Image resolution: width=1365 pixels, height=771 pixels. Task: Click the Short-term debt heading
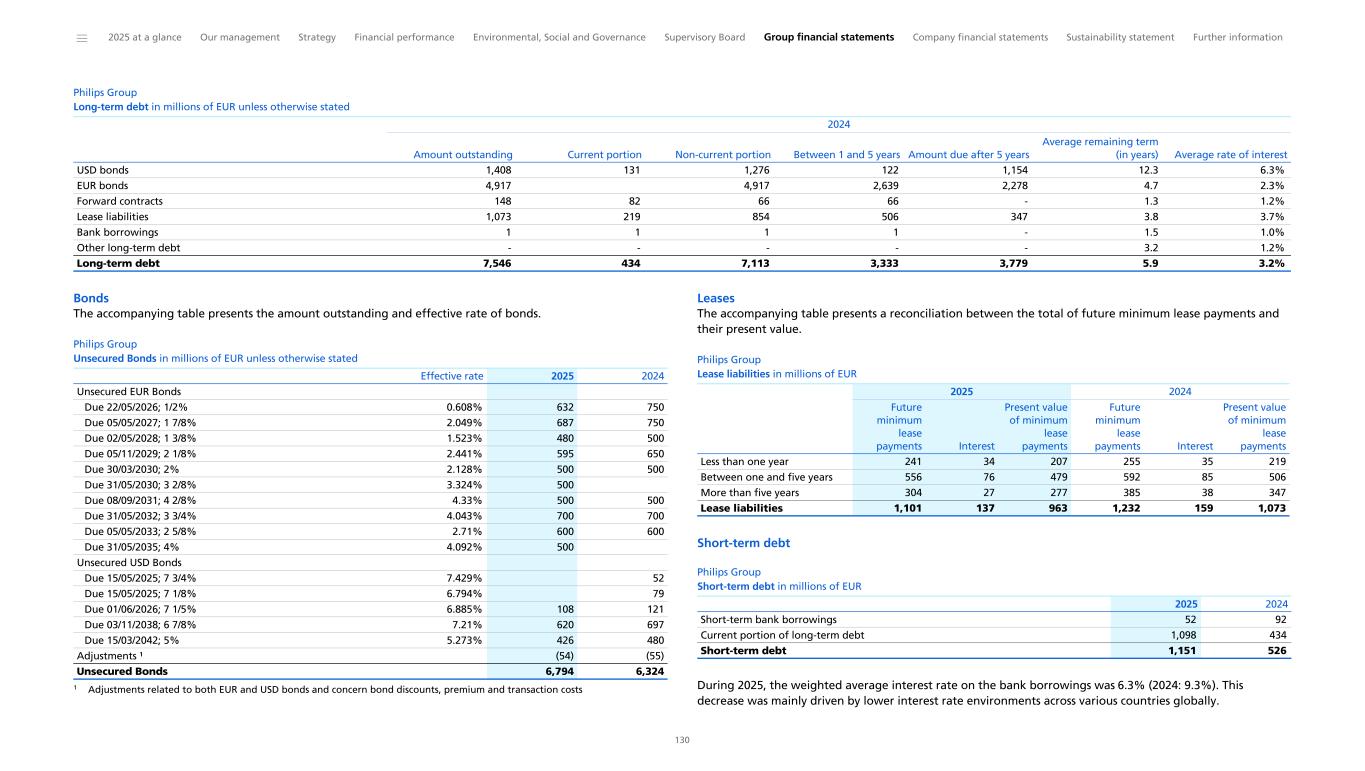click(x=743, y=543)
